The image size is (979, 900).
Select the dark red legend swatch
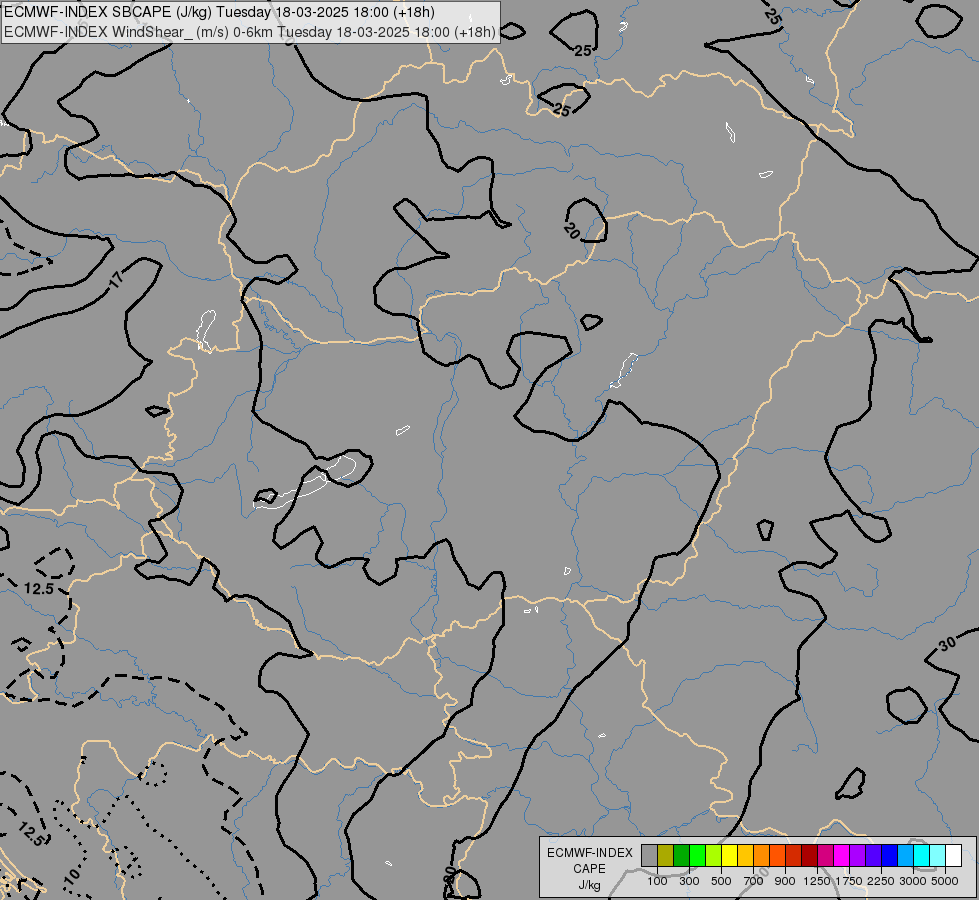[809, 856]
